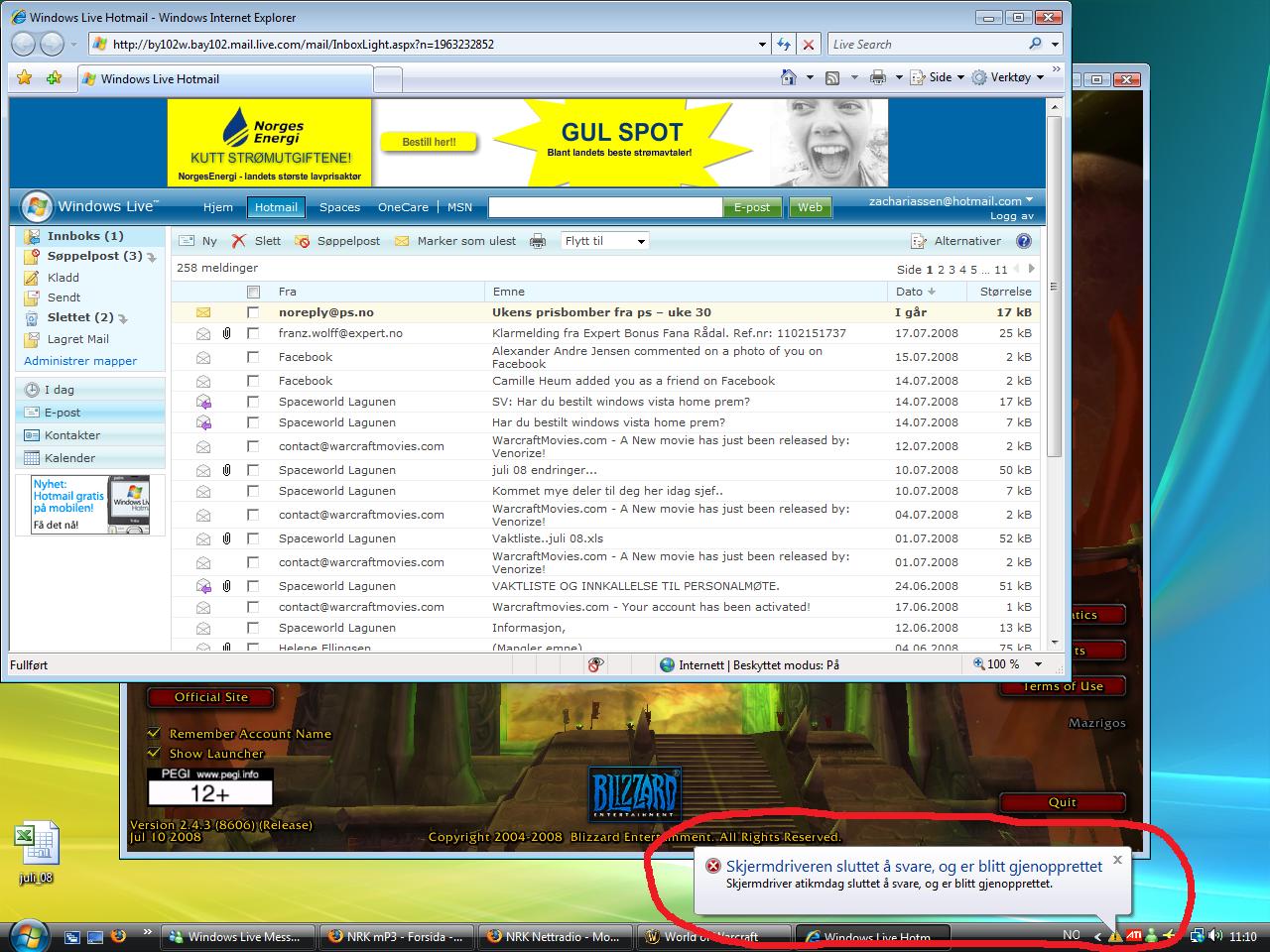1270x952 pixels.
Task: Open the OneCare tab
Action: point(403,207)
